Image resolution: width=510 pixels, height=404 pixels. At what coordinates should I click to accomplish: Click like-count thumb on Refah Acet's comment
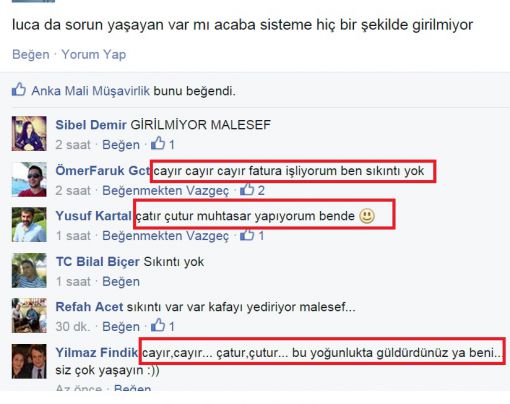[x=158, y=325]
